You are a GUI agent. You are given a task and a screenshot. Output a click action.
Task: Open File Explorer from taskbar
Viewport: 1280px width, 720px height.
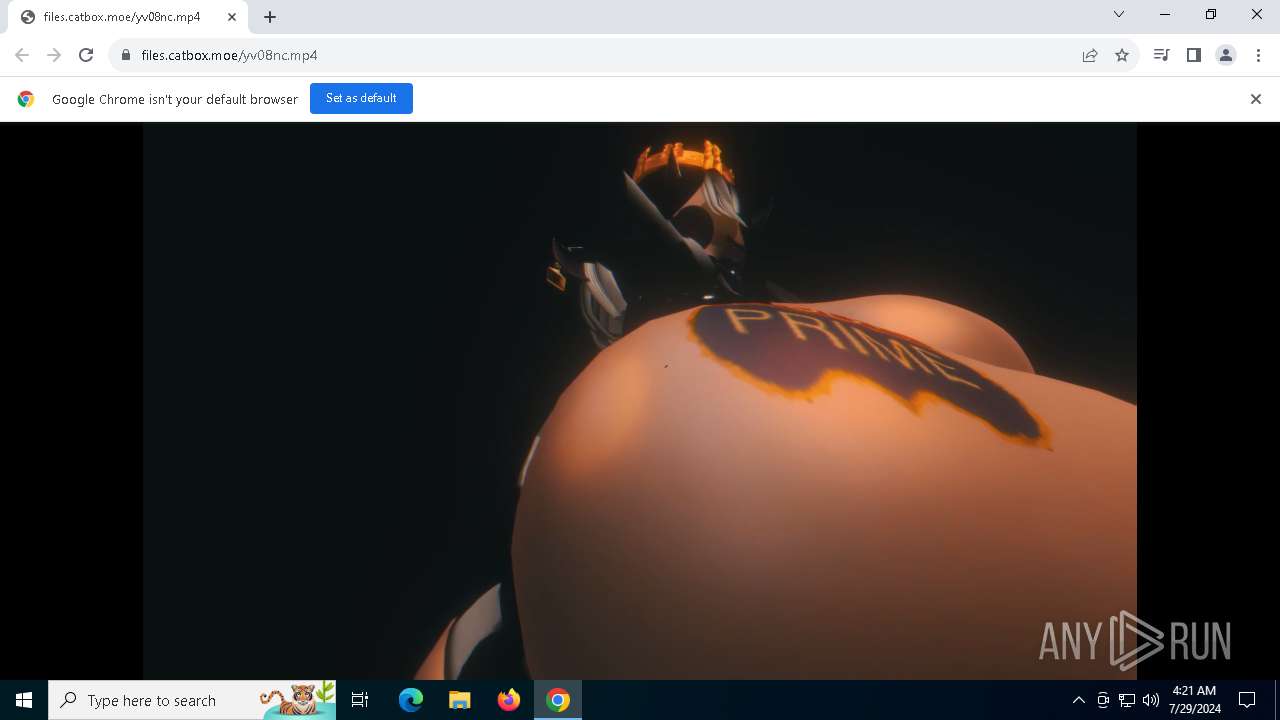460,700
